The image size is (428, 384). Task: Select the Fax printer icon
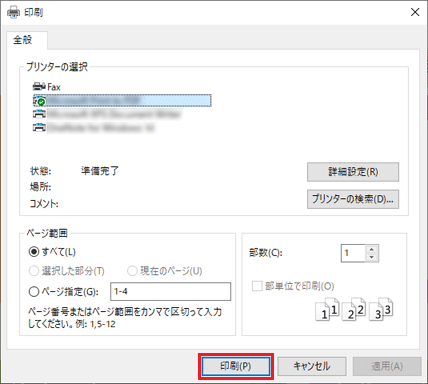pyautogui.click(x=39, y=87)
